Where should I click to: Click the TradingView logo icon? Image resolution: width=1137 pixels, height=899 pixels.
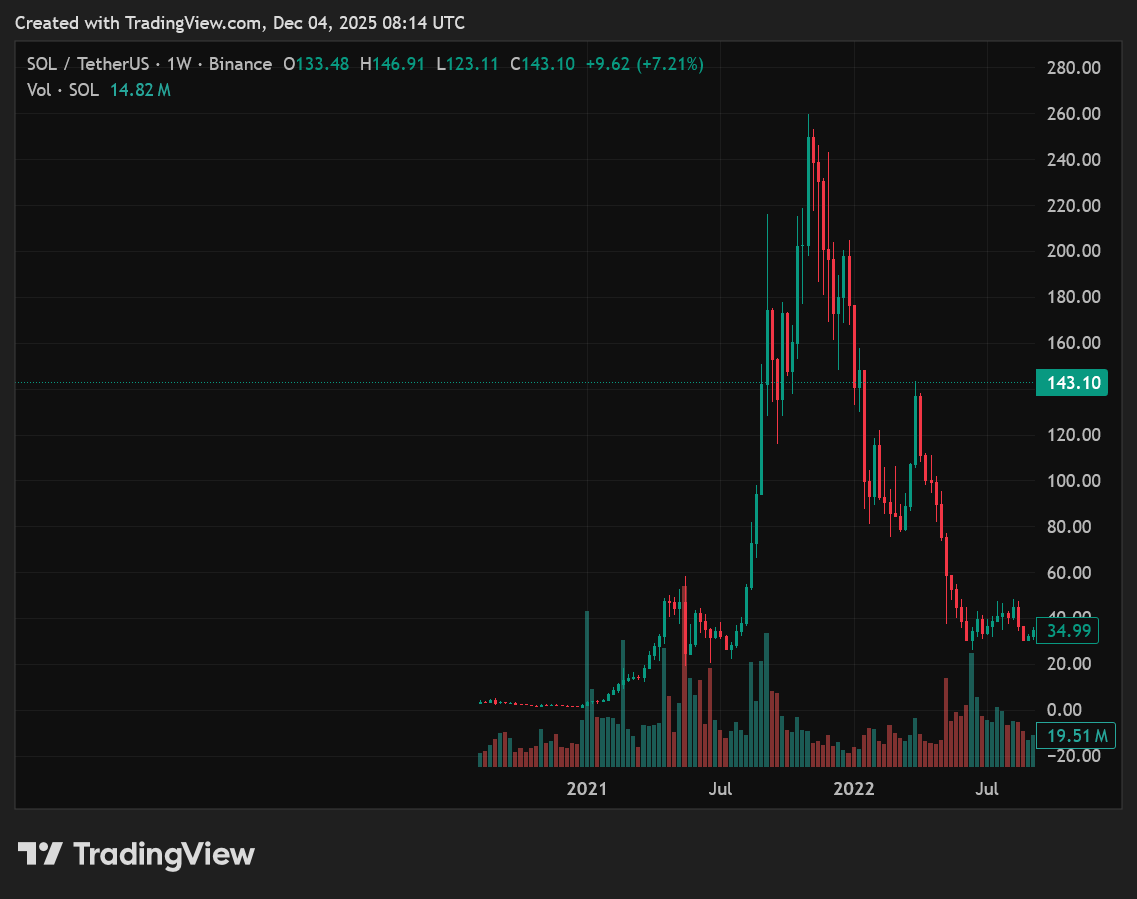pos(40,854)
